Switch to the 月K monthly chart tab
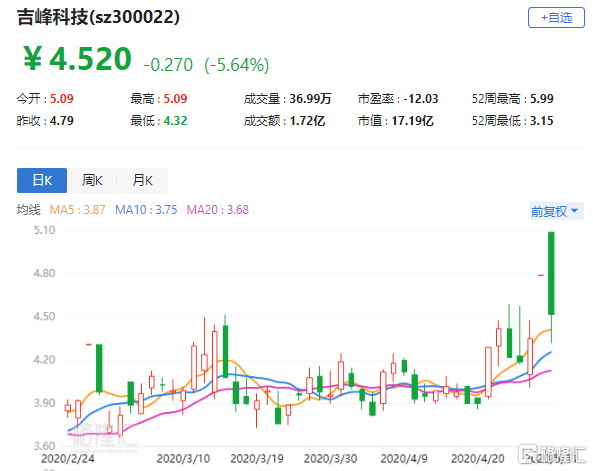 [x=142, y=180]
